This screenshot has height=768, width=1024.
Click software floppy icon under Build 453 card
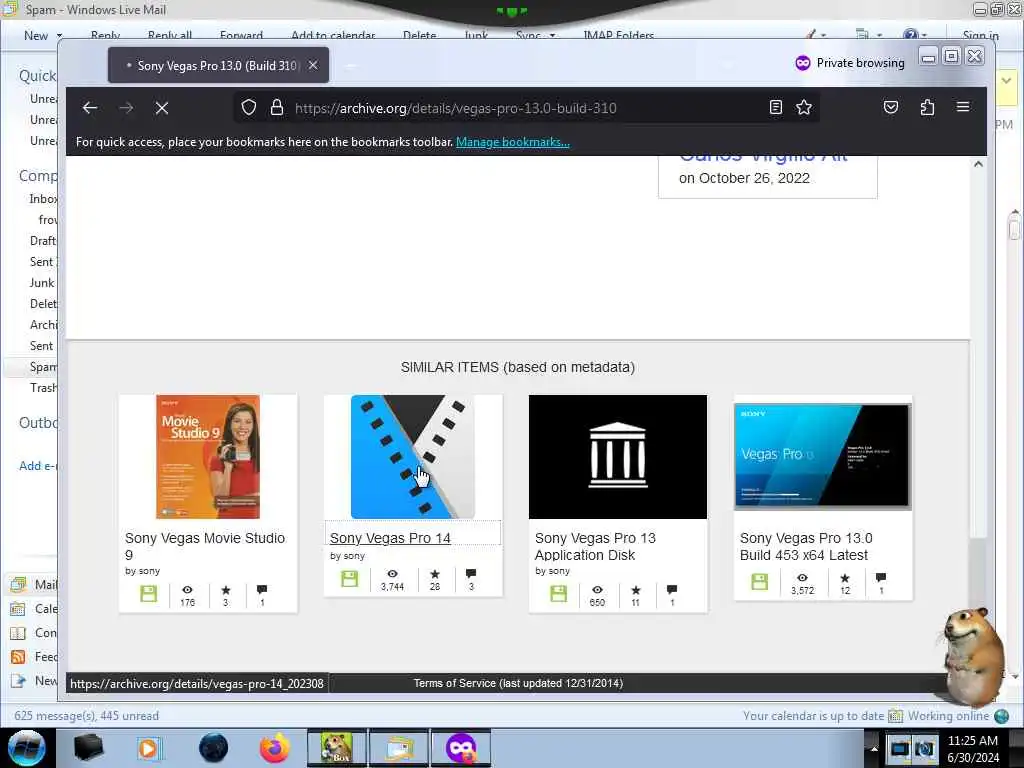(760, 581)
